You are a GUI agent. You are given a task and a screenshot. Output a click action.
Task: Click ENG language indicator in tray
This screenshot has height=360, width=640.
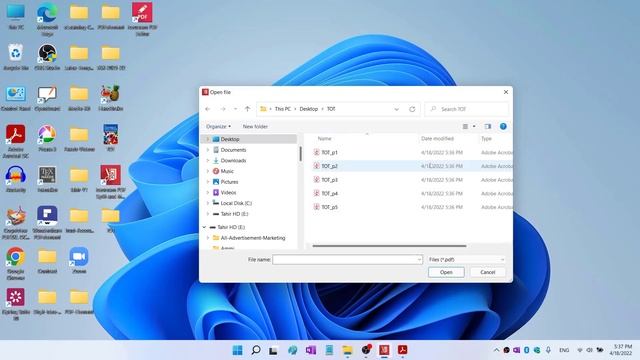tap(564, 350)
